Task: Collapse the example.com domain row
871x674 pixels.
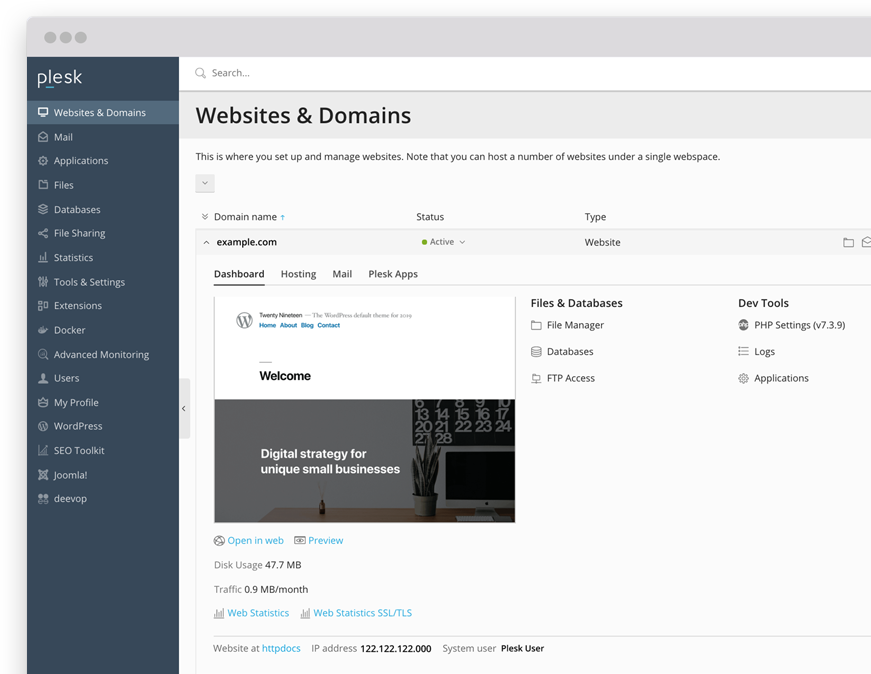Action: 206,242
